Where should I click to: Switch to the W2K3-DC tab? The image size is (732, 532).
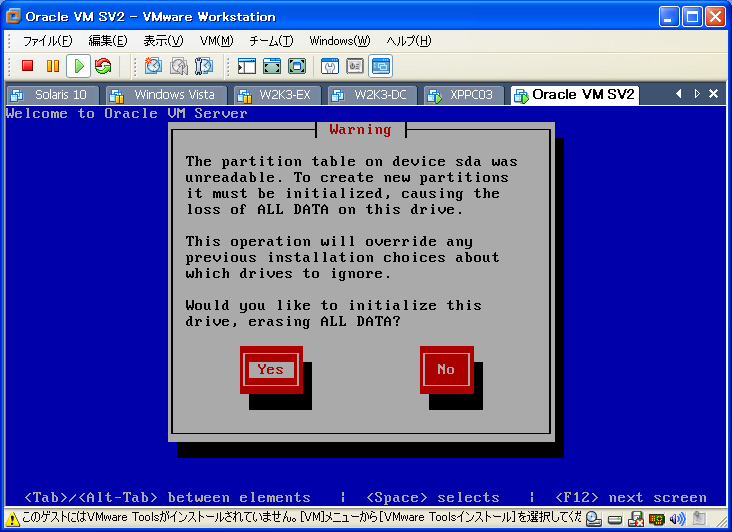pos(372,95)
